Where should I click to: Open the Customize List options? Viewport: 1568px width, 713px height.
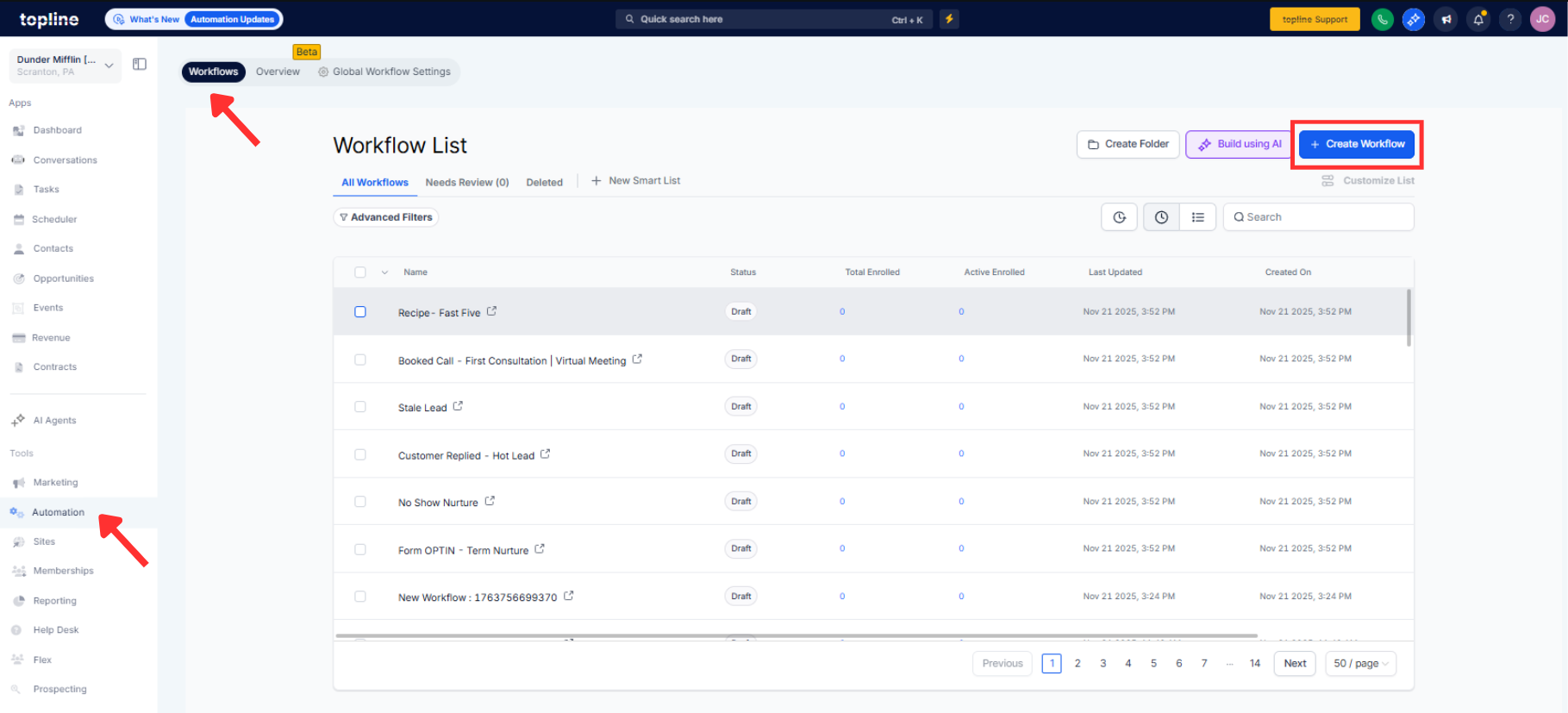pos(1368,181)
